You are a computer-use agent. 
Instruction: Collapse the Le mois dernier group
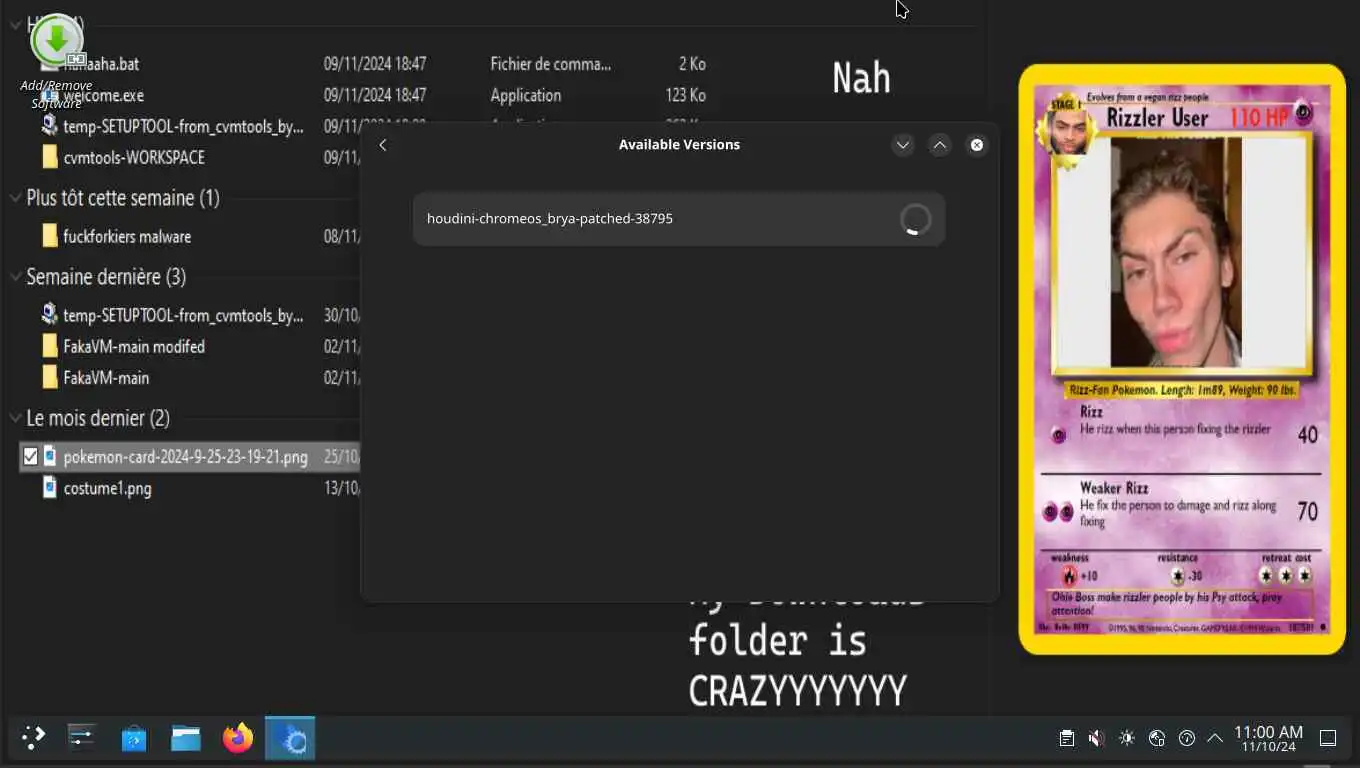[16, 418]
